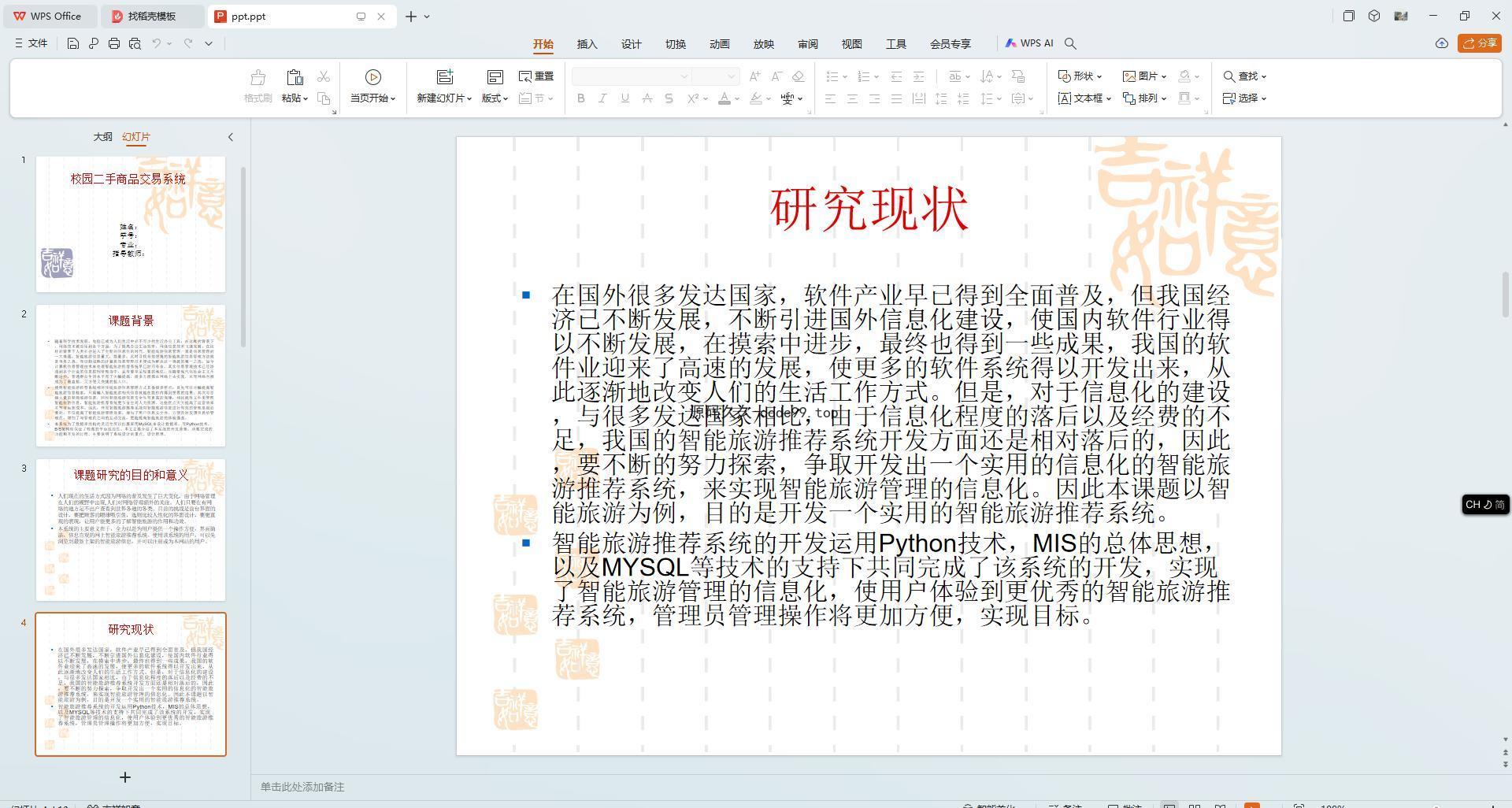Switch to the Animation (动画) tab
The image size is (1512, 808).
[720, 44]
